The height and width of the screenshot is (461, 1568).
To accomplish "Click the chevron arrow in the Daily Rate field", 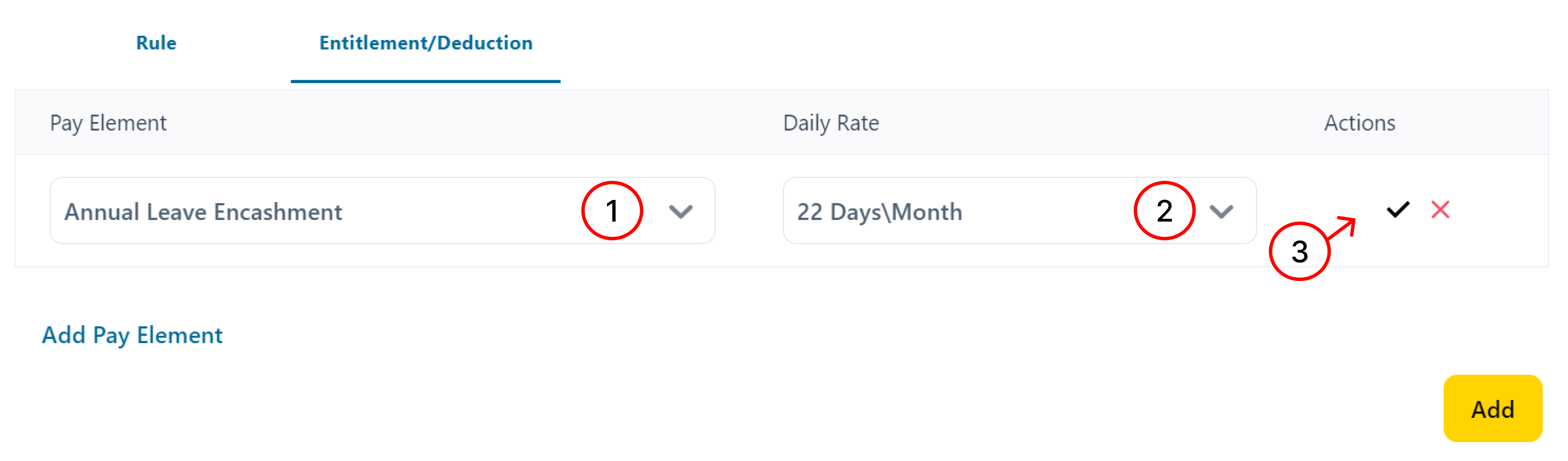I will (1221, 212).
